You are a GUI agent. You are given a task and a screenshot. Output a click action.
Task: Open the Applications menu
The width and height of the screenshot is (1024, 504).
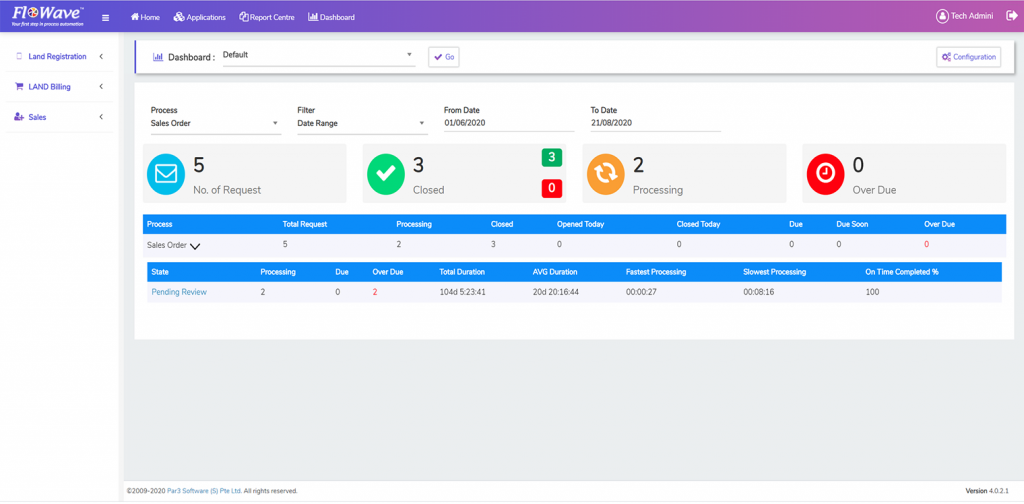(200, 18)
